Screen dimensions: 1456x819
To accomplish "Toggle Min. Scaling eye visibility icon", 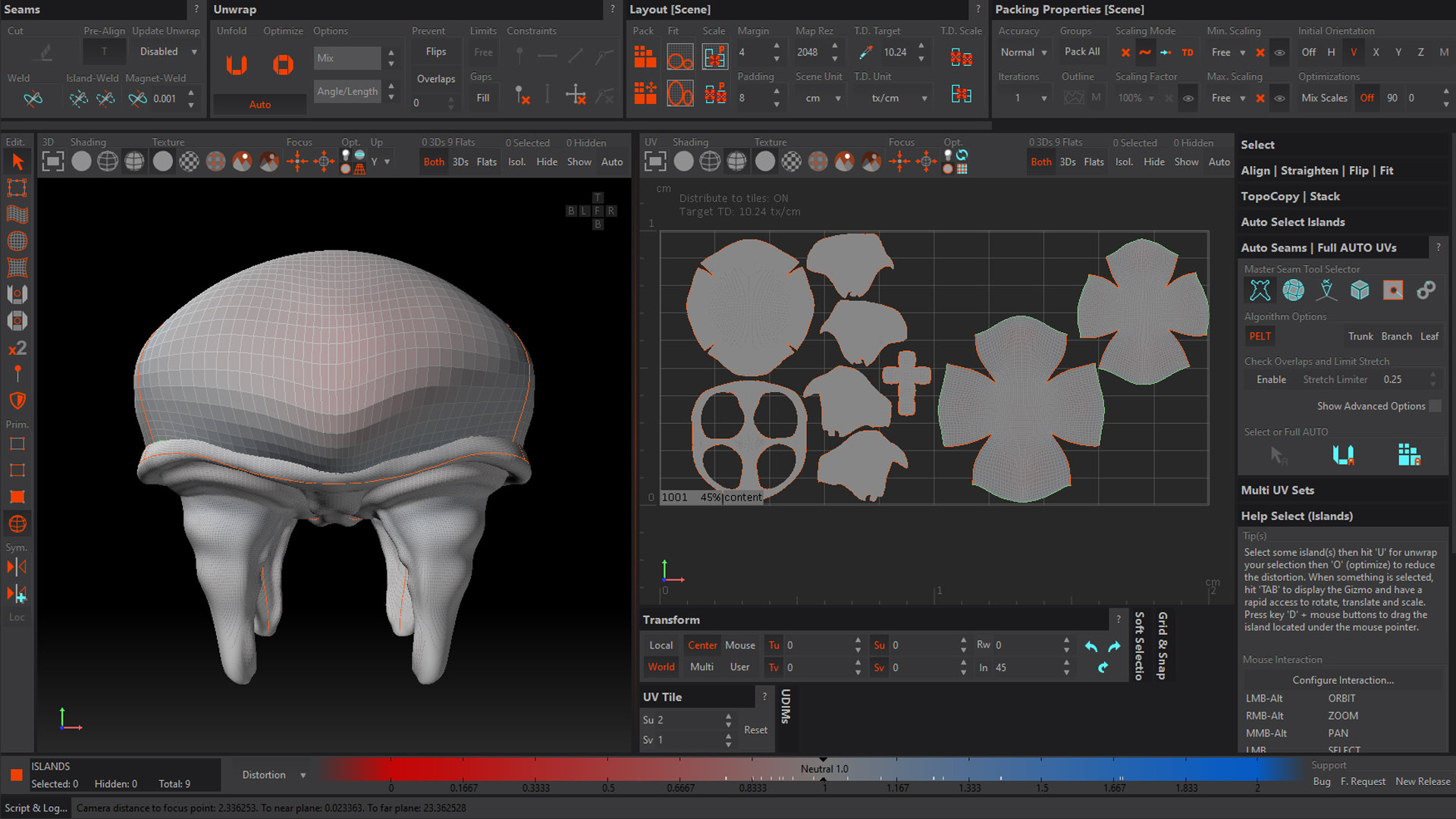I will coord(1279,52).
